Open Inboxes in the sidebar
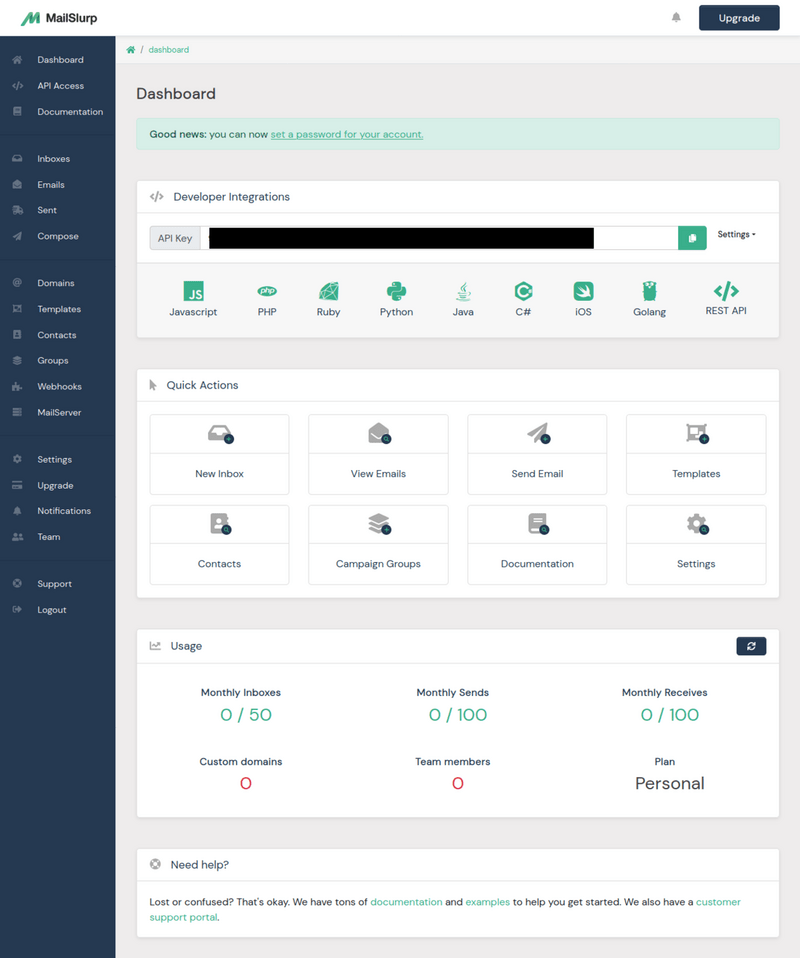 coord(53,159)
